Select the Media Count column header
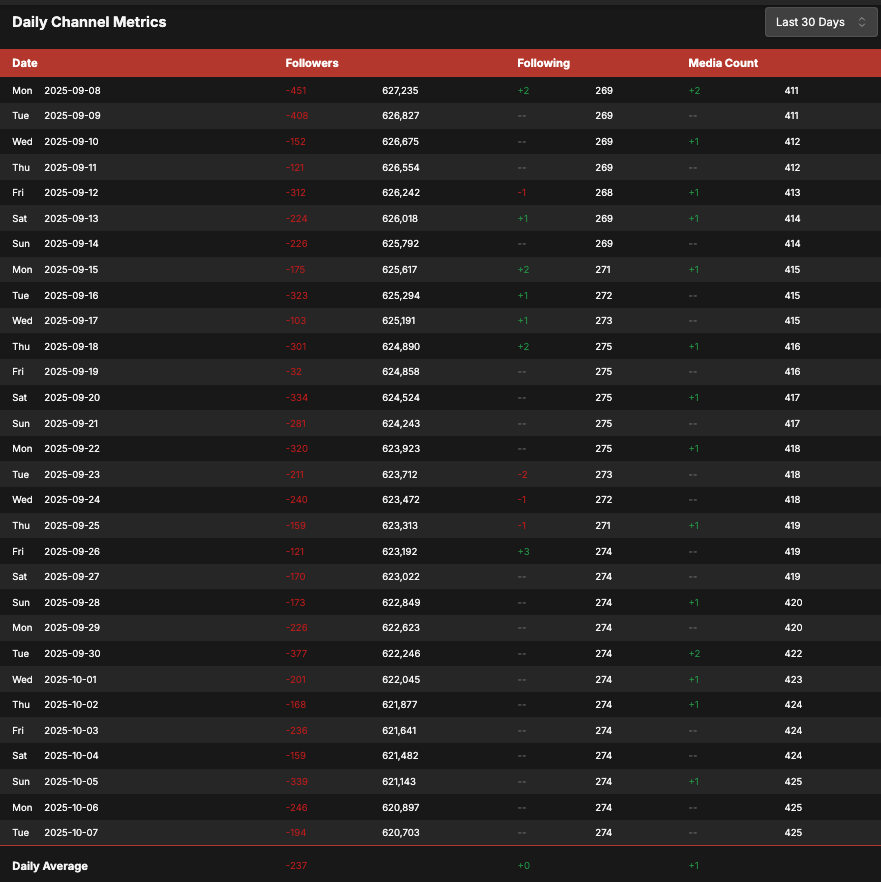881x882 pixels. point(723,63)
